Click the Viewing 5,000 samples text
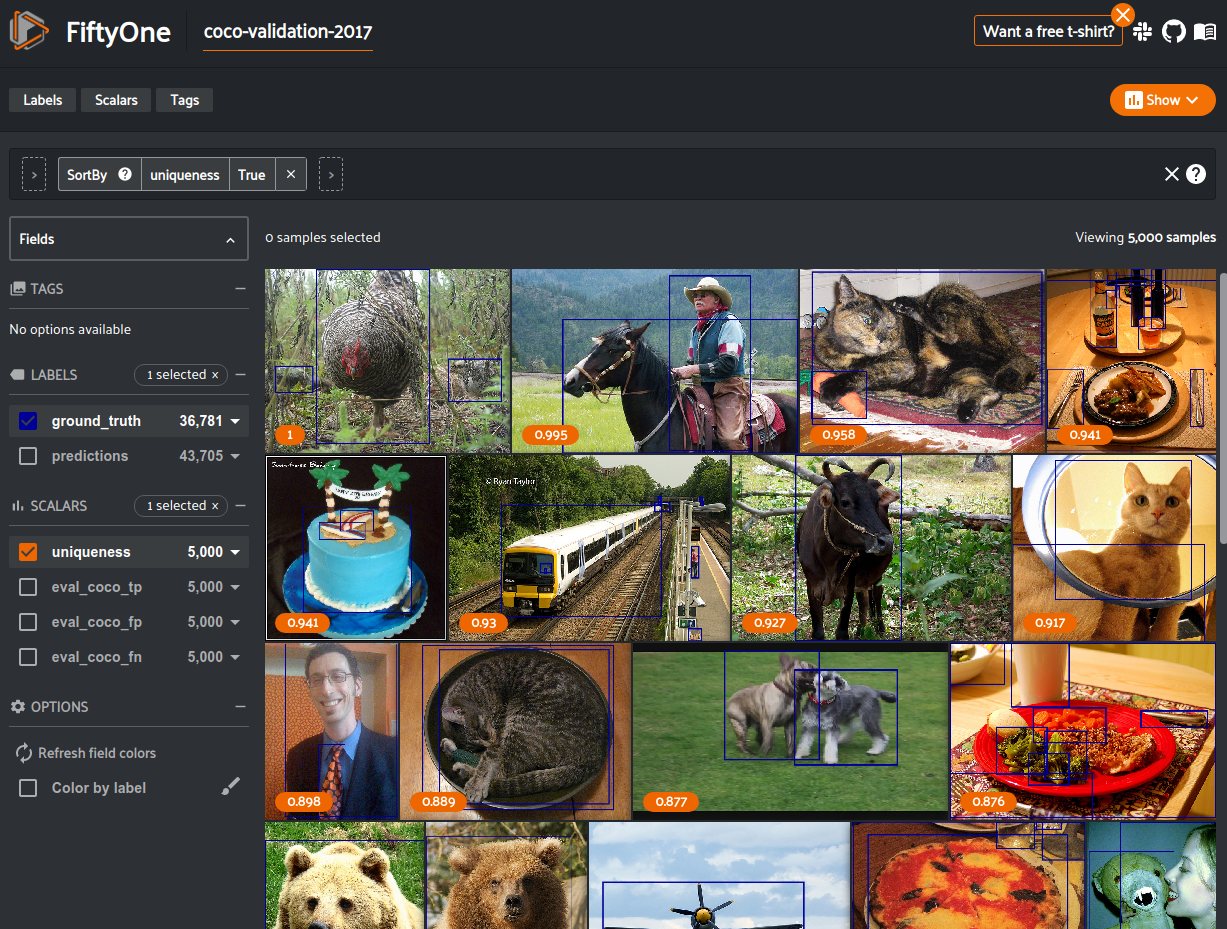Screen dimensions: 1227x929 [1145, 238]
